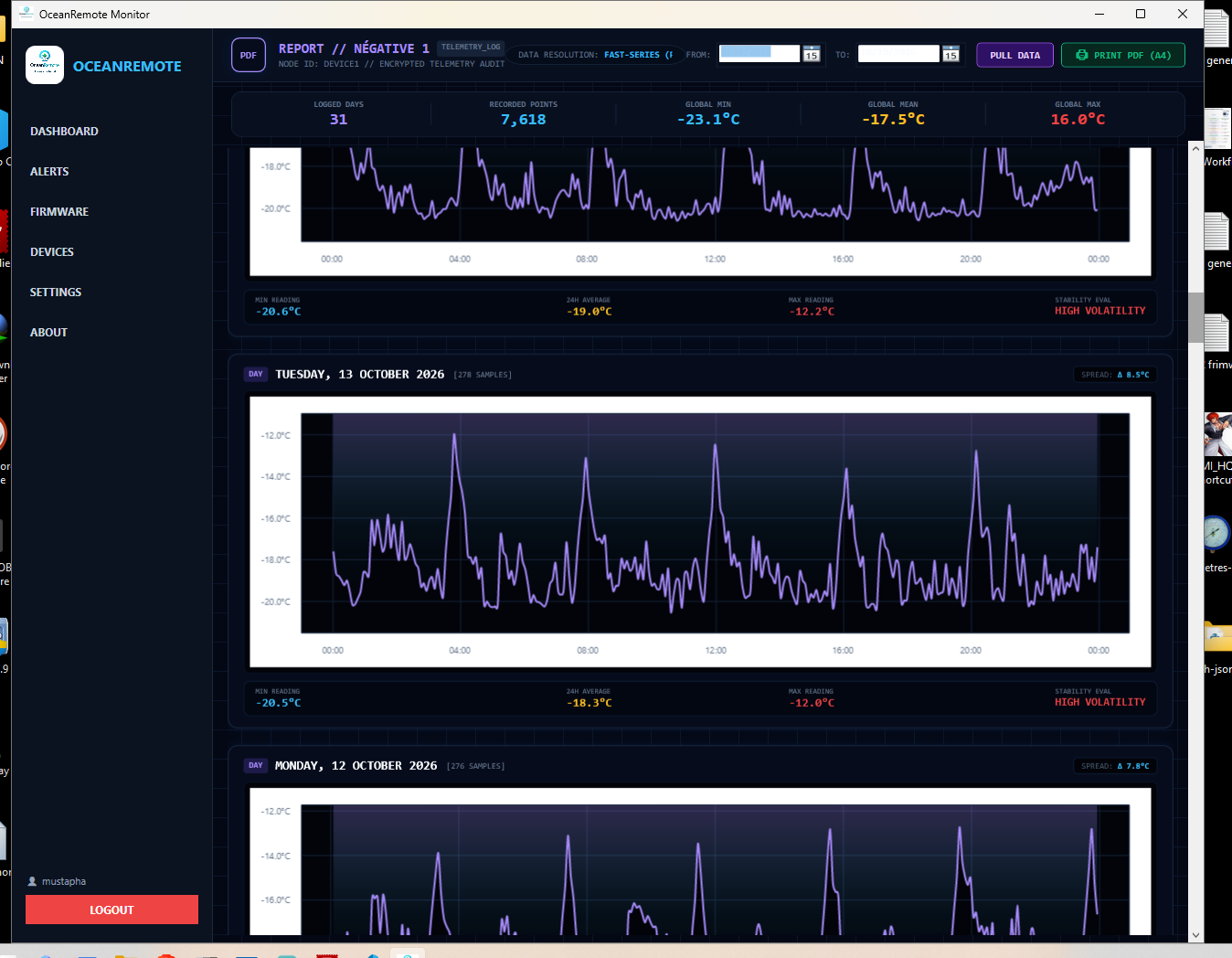Click the user avatar icon beside mustapha
Screen dimensions: 1232x958
coord(32,881)
